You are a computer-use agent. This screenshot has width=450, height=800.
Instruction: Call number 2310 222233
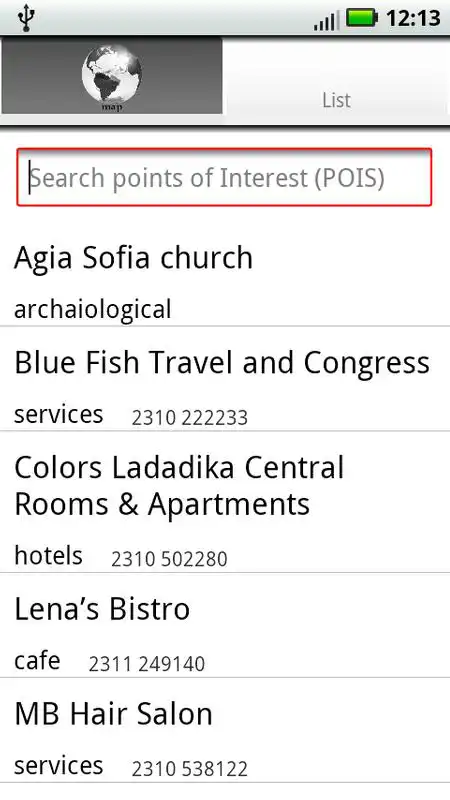click(189, 418)
